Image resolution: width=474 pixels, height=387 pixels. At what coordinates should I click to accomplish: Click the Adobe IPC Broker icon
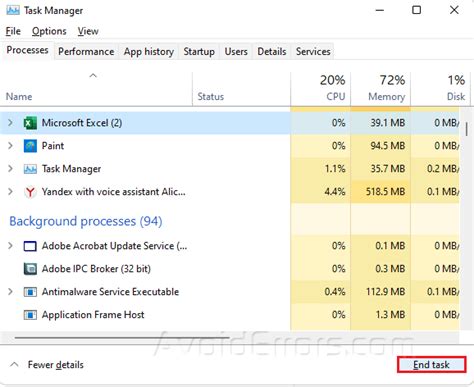[x=30, y=269]
